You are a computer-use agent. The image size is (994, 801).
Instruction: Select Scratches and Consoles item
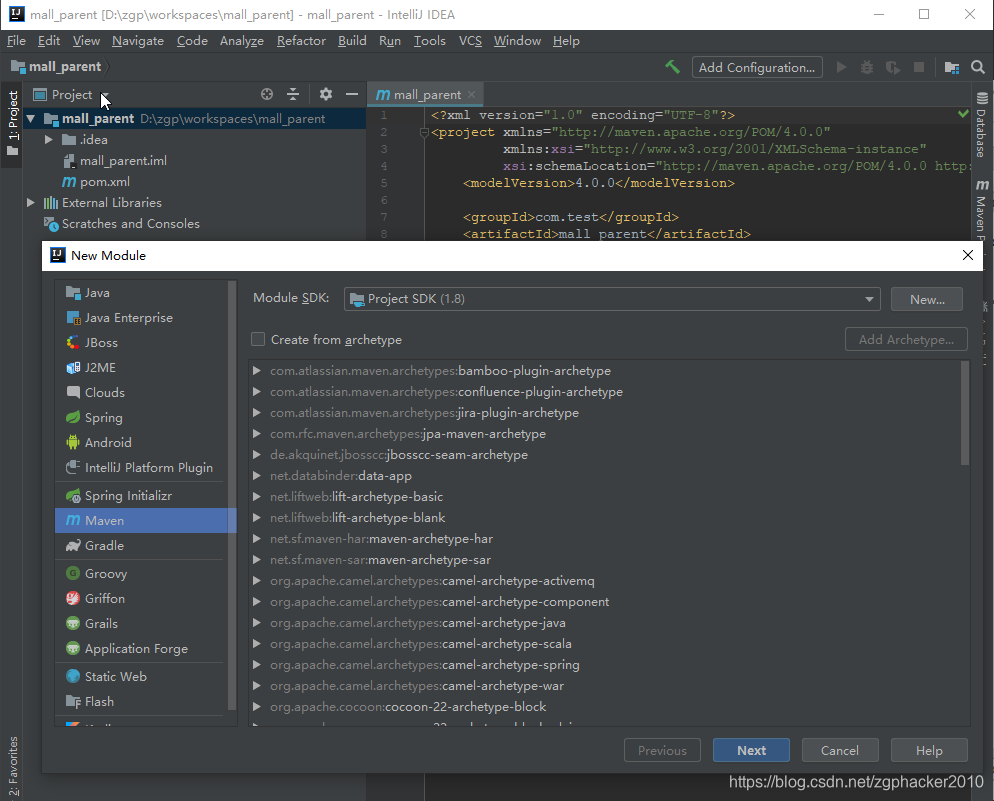122,224
